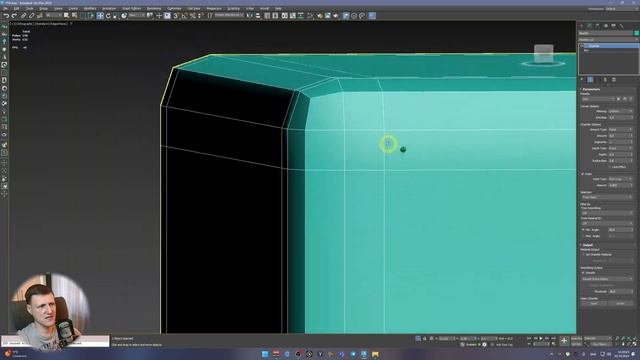Select the Max. Angle option
The width and height of the screenshot is (640, 360).
point(583,236)
